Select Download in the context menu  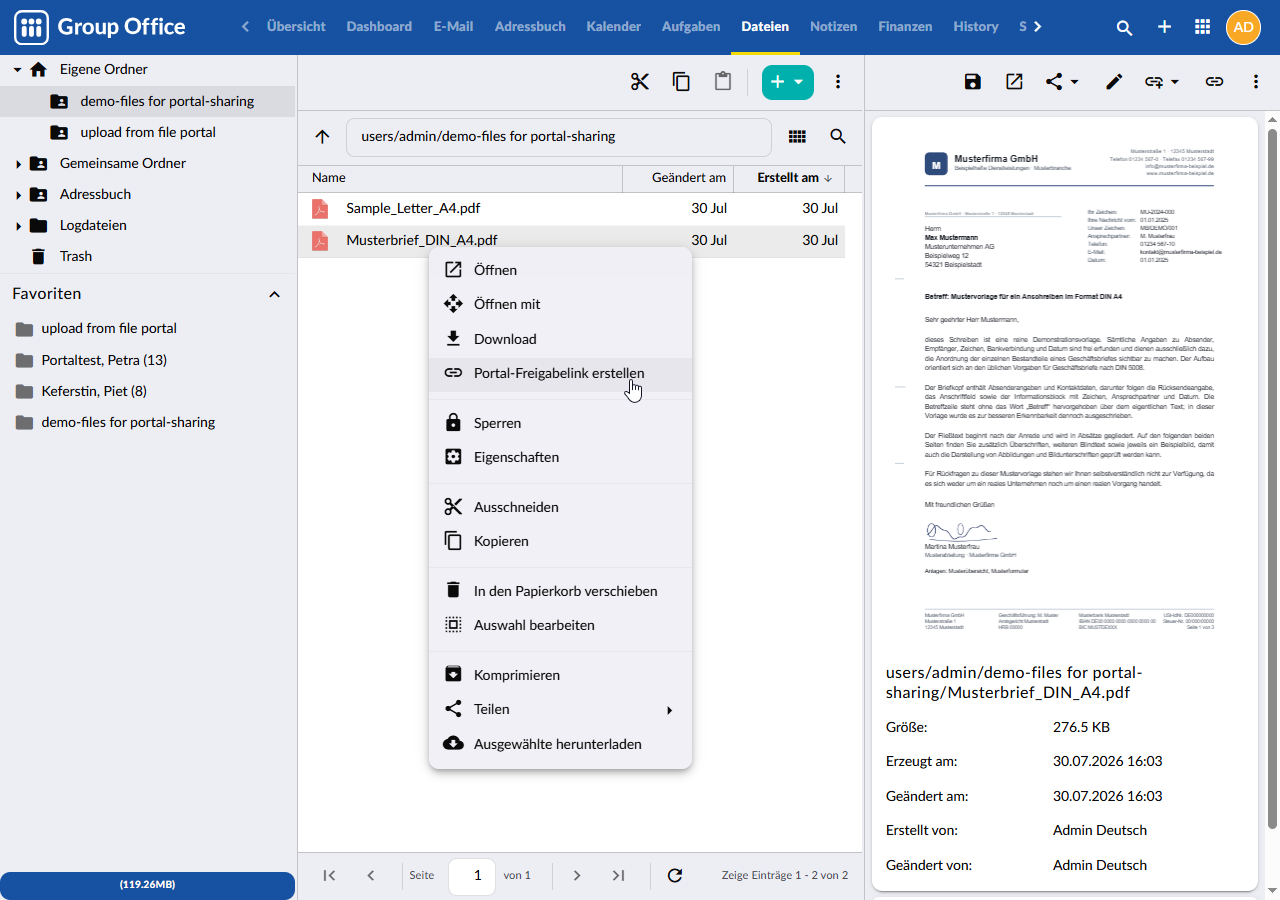click(560, 339)
